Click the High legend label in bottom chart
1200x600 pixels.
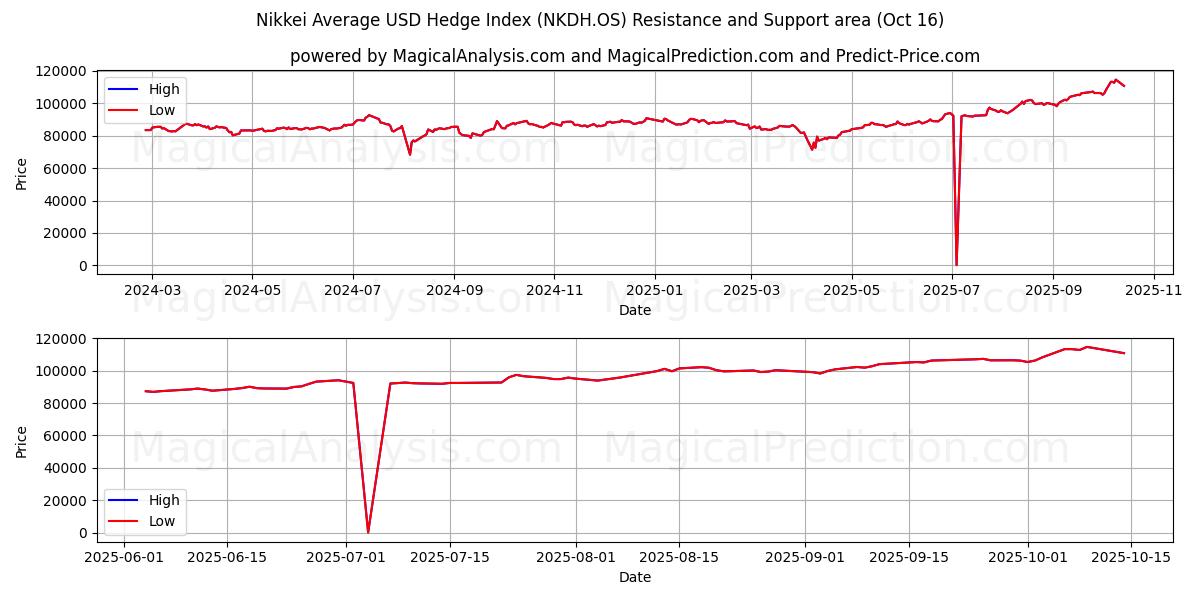pos(162,500)
